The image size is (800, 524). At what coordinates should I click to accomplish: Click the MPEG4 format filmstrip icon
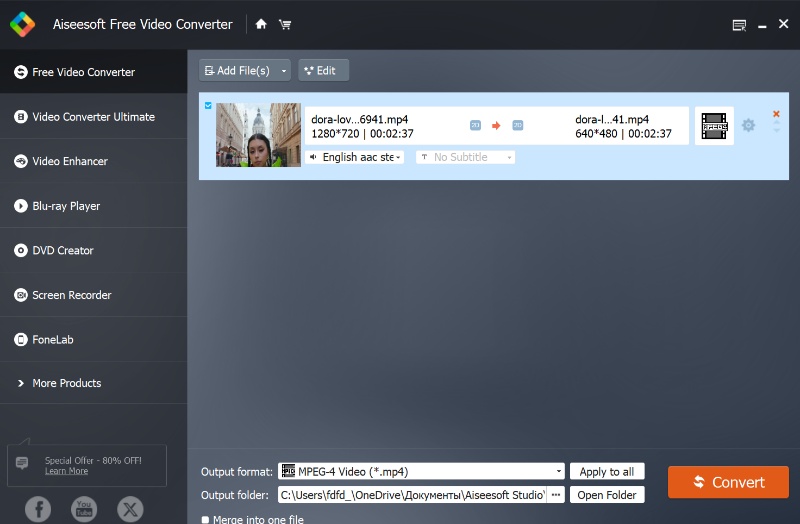coord(714,126)
